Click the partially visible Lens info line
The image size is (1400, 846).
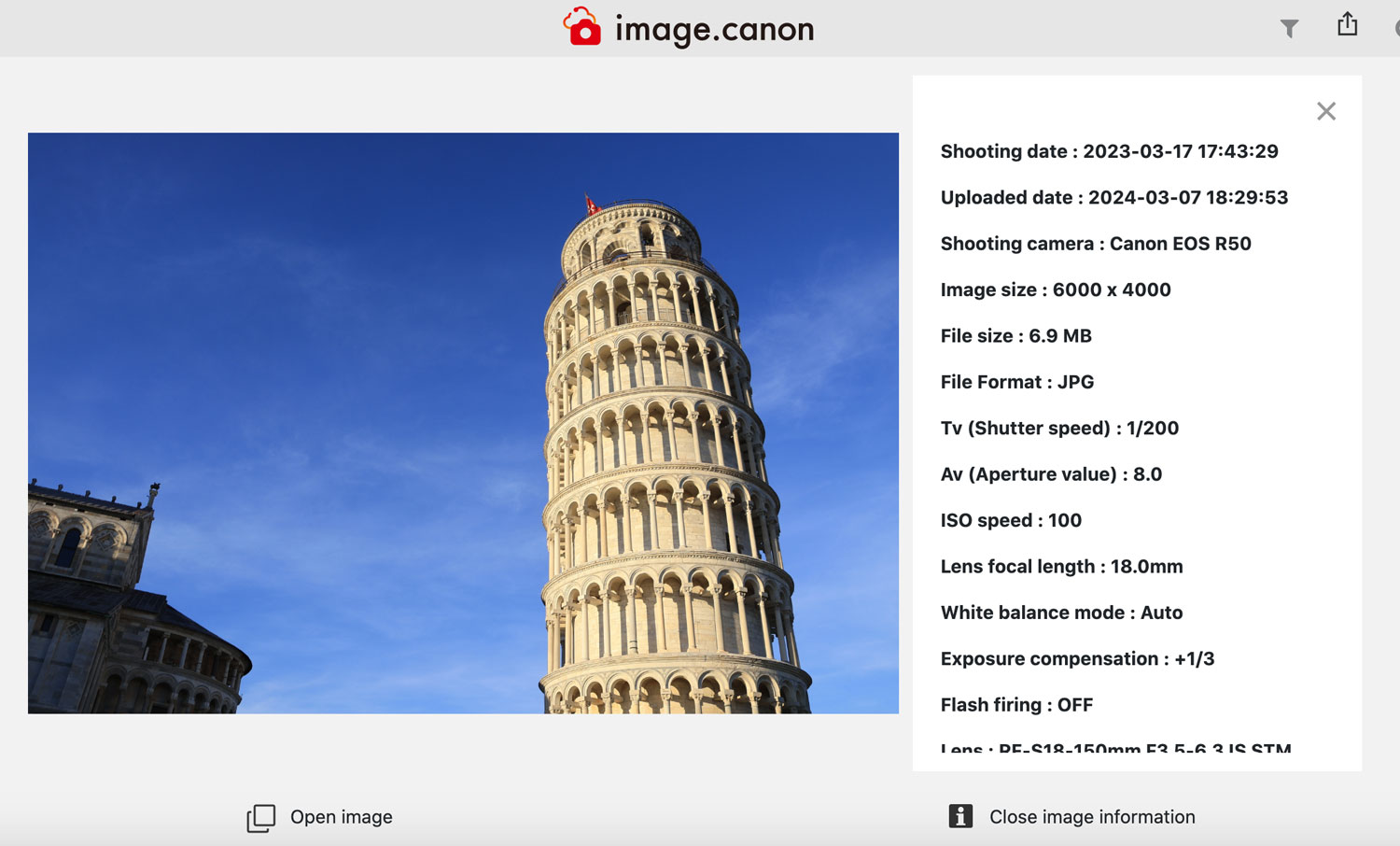[1115, 748]
